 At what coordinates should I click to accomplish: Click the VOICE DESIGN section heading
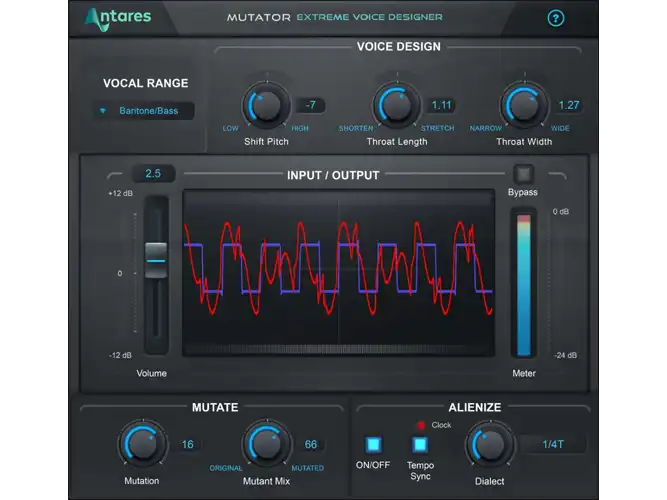pos(399,46)
